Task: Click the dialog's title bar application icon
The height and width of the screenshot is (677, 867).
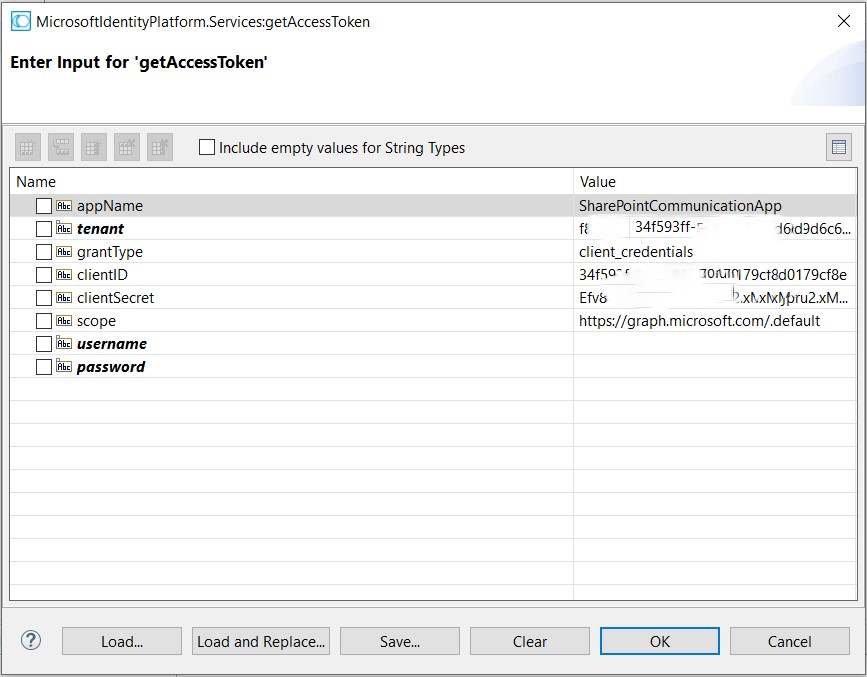Action: click(x=20, y=22)
